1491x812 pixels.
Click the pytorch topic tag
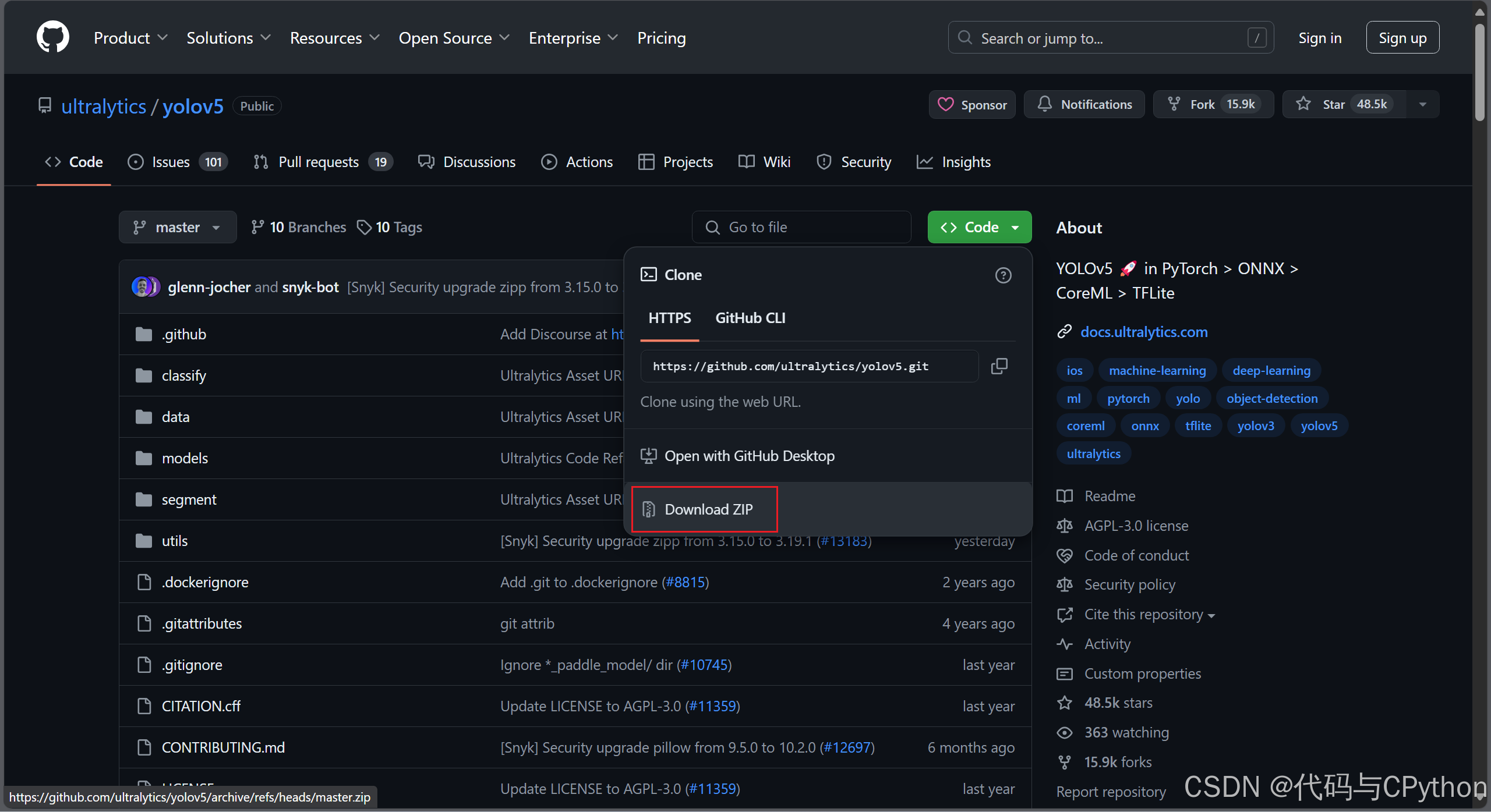[x=1128, y=398]
